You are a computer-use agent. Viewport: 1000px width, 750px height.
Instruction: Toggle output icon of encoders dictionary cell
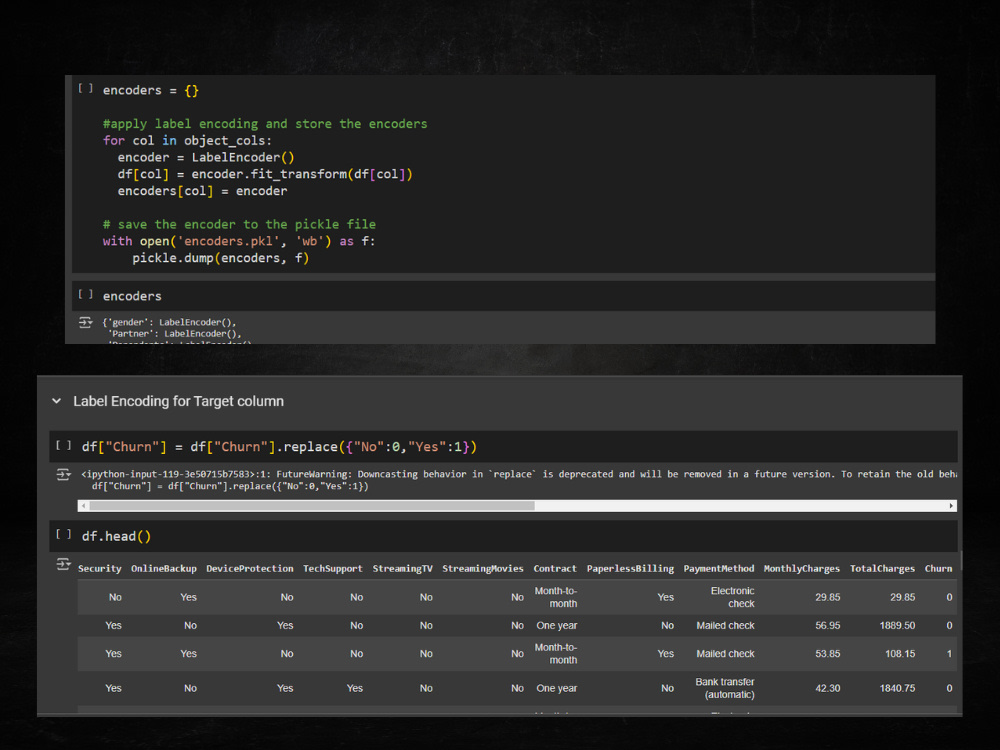(x=85, y=323)
